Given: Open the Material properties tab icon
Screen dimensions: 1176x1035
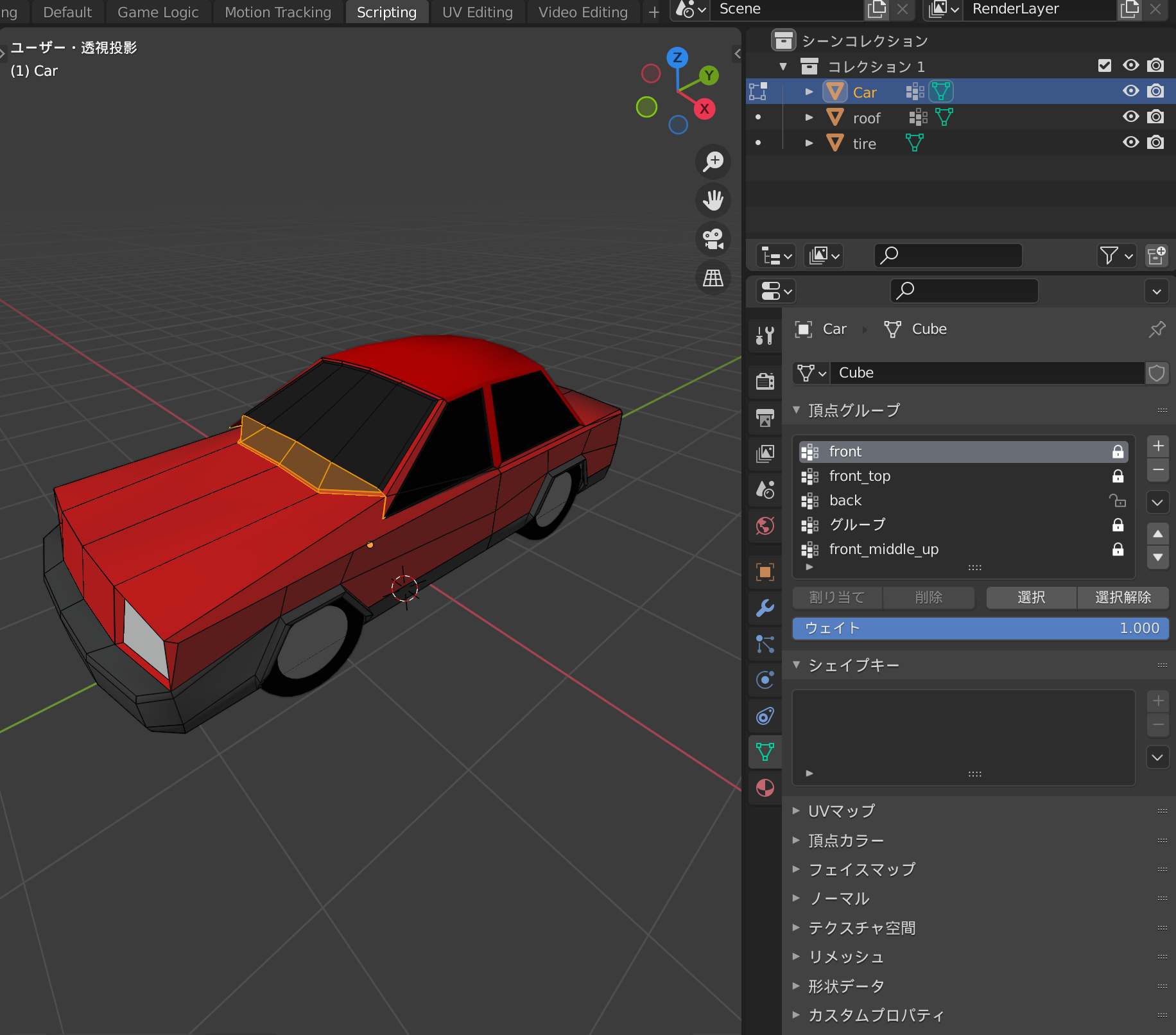Looking at the screenshot, I should tap(765, 788).
